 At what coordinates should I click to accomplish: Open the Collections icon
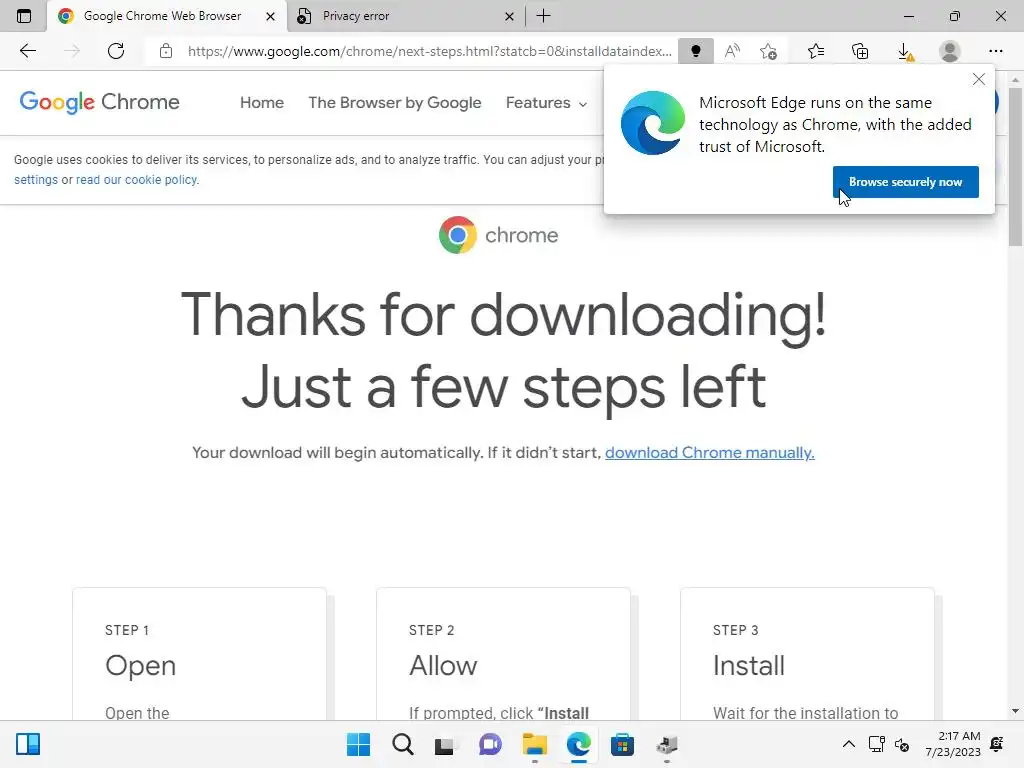click(860, 51)
